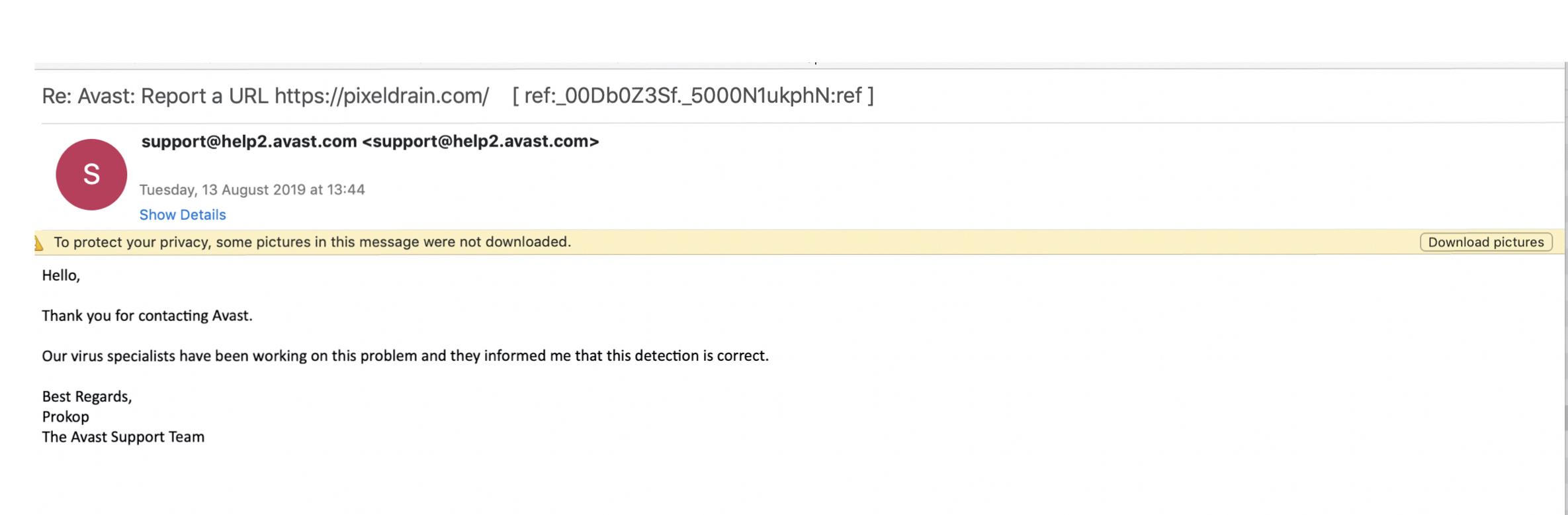Click the 13:44 timestamp
Viewport: 1568px width, 515px height.
tap(346, 190)
